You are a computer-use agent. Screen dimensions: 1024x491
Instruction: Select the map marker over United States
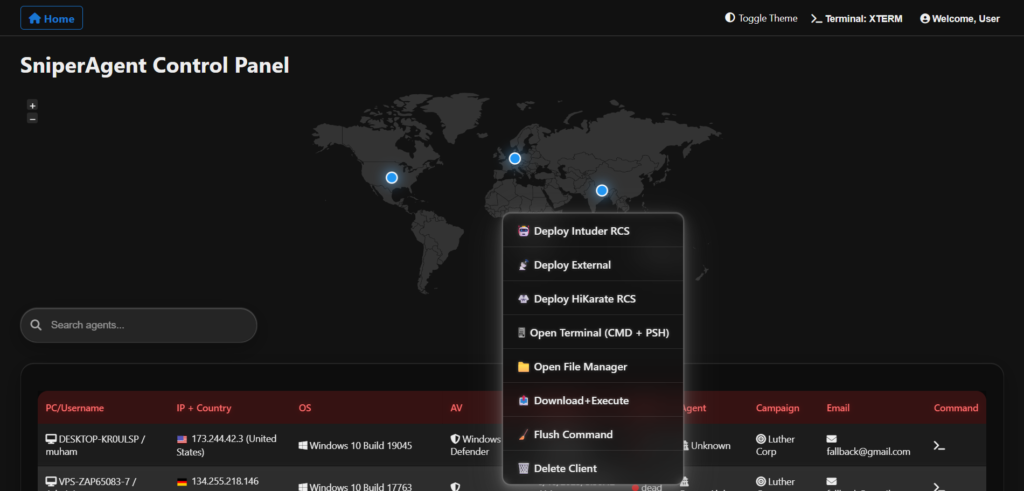392,177
